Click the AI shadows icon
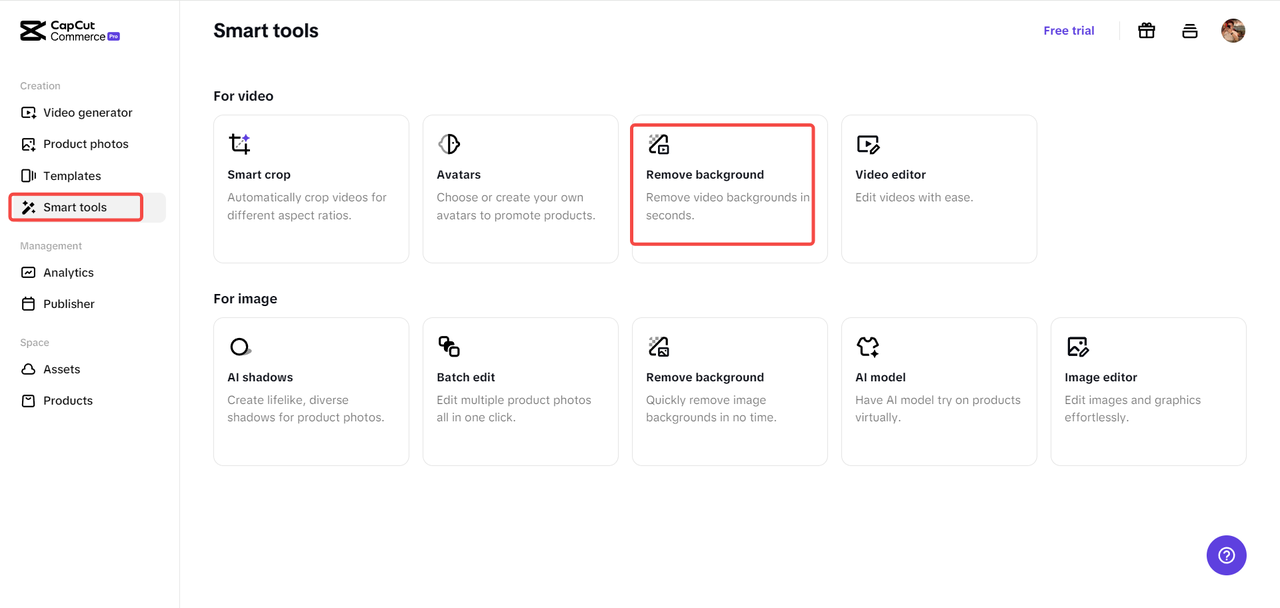Viewport: 1280px width, 608px height. tap(240, 347)
